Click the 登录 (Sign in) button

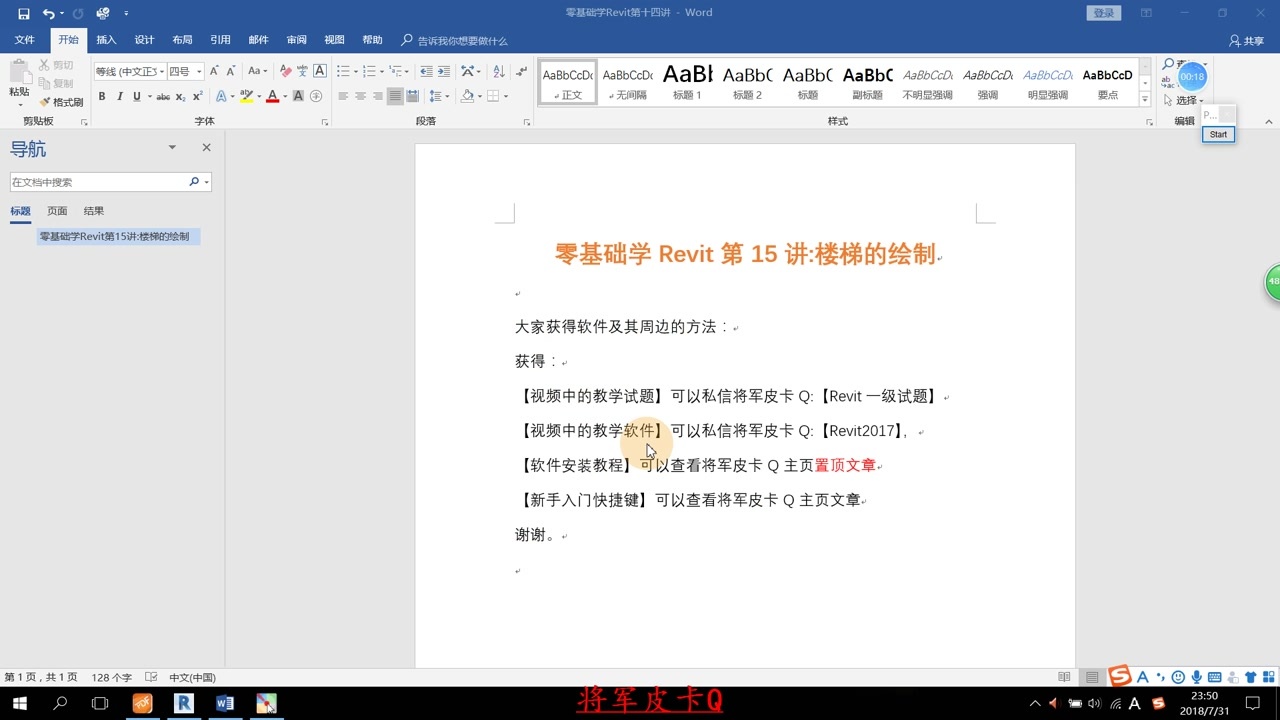[1103, 13]
